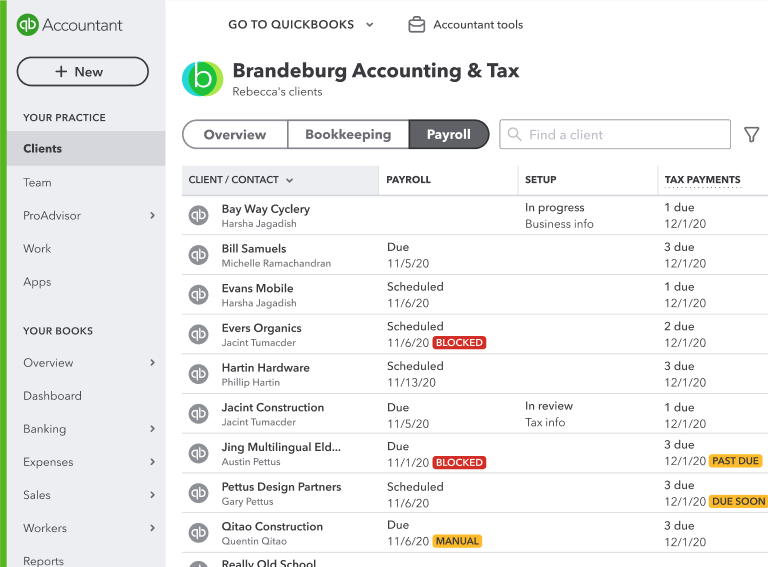Click In progress setup status for Bay Way
Image resolution: width=768 pixels, height=567 pixels.
click(x=554, y=208)
